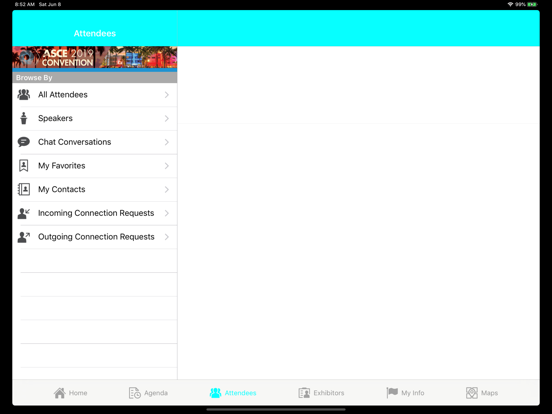Image resolution: width=552 pixels, height=414 pixels.
Task: Select the My Favorites bookmark icon
Action: [24, 165]
